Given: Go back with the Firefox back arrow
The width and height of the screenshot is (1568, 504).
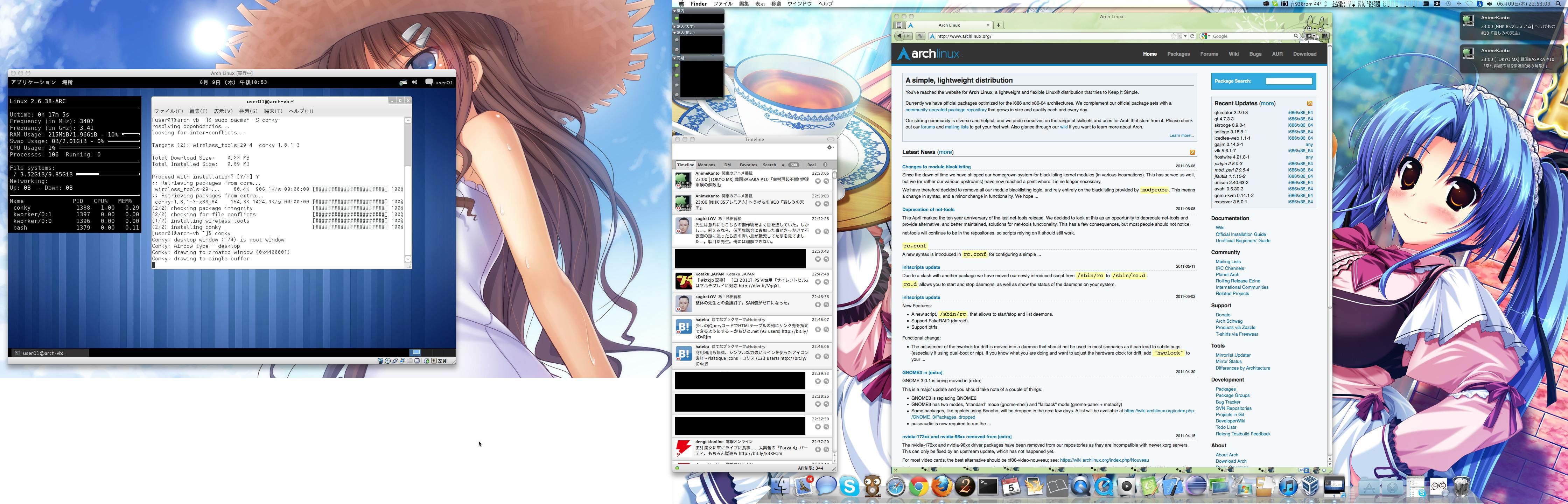Looking at the screenshot, I should [x=899, y=36].
